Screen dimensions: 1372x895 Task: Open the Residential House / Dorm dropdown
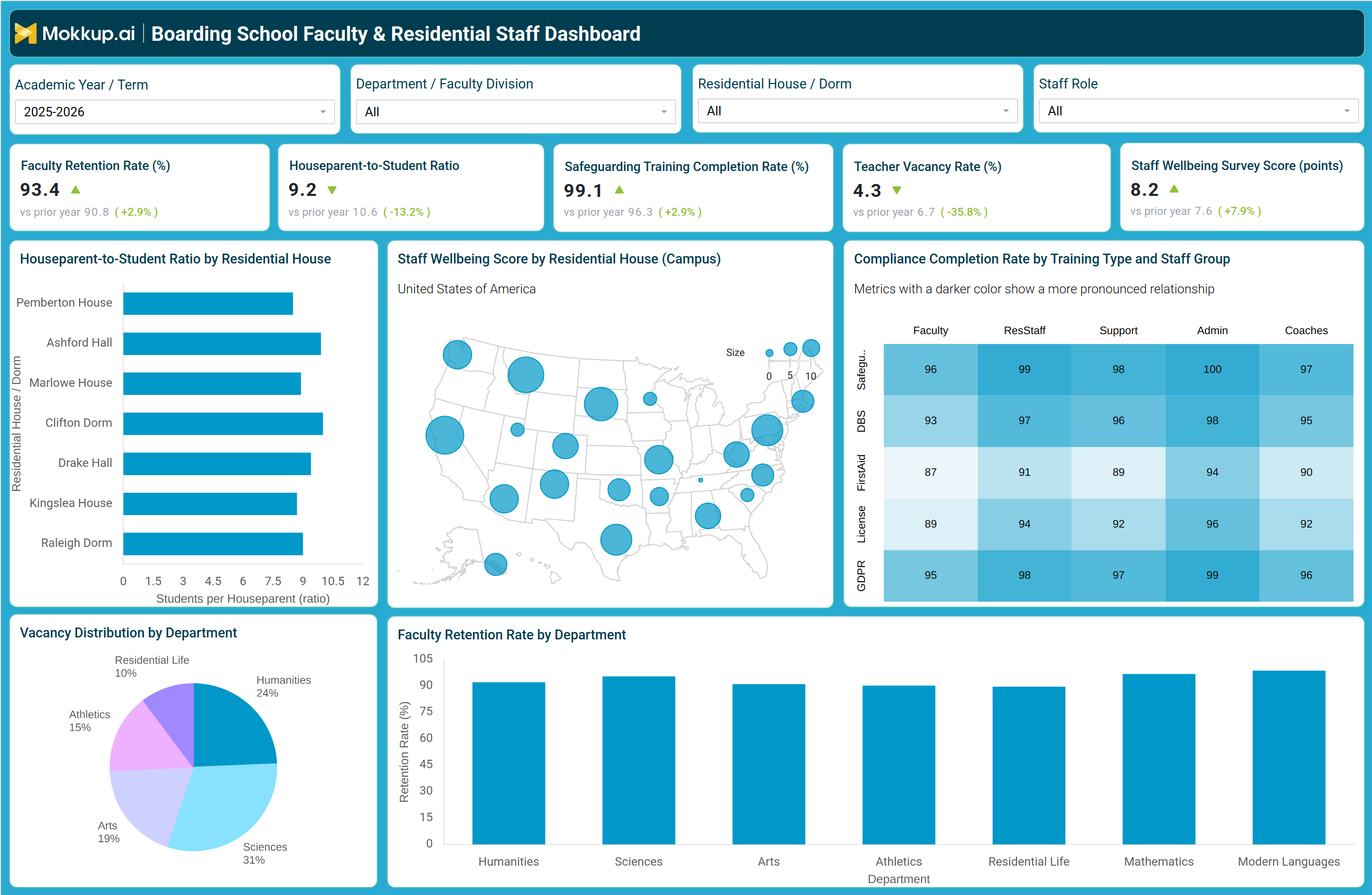pos(857,111)
